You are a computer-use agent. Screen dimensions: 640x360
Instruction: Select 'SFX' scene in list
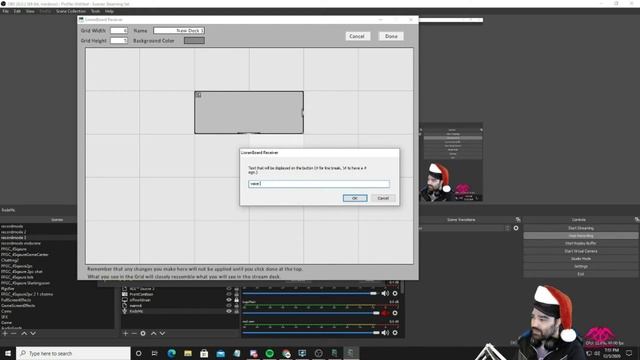tap(4, 317)
